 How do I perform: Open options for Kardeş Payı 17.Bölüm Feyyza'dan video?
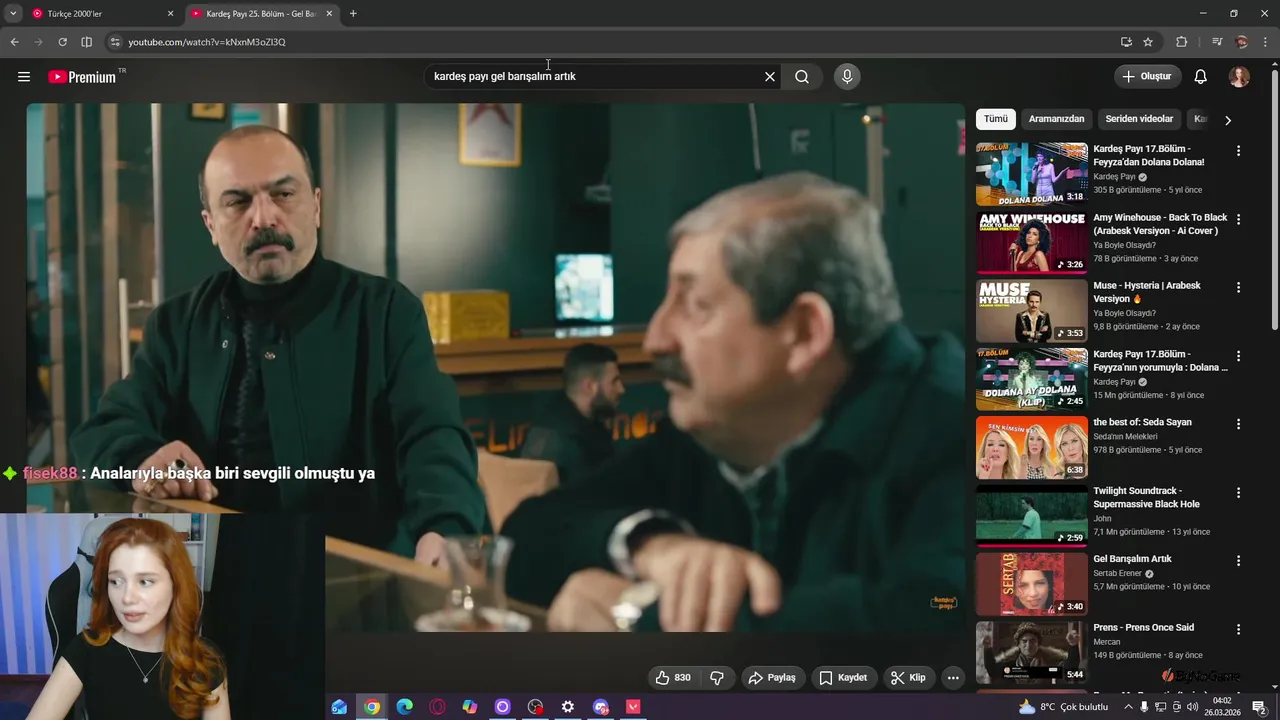(1238, 151)
